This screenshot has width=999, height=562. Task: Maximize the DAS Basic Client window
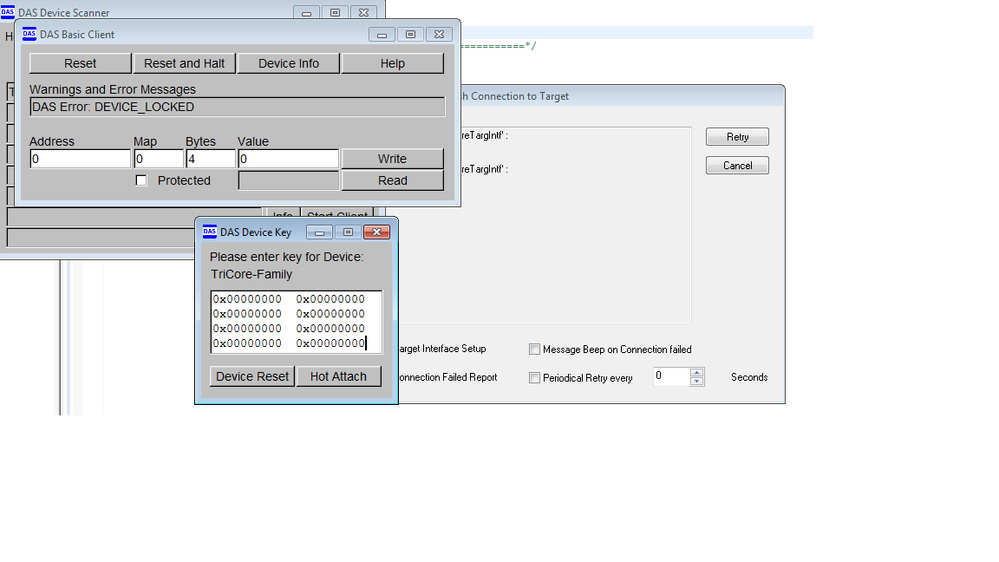(410, 34)
